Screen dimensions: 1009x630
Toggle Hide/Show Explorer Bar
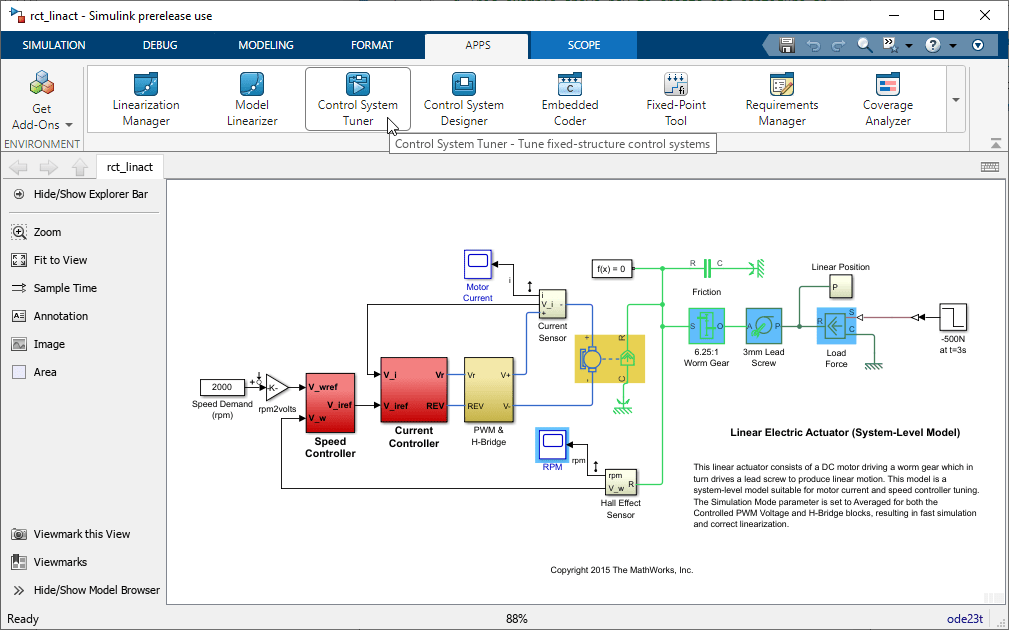coord(82,194)
